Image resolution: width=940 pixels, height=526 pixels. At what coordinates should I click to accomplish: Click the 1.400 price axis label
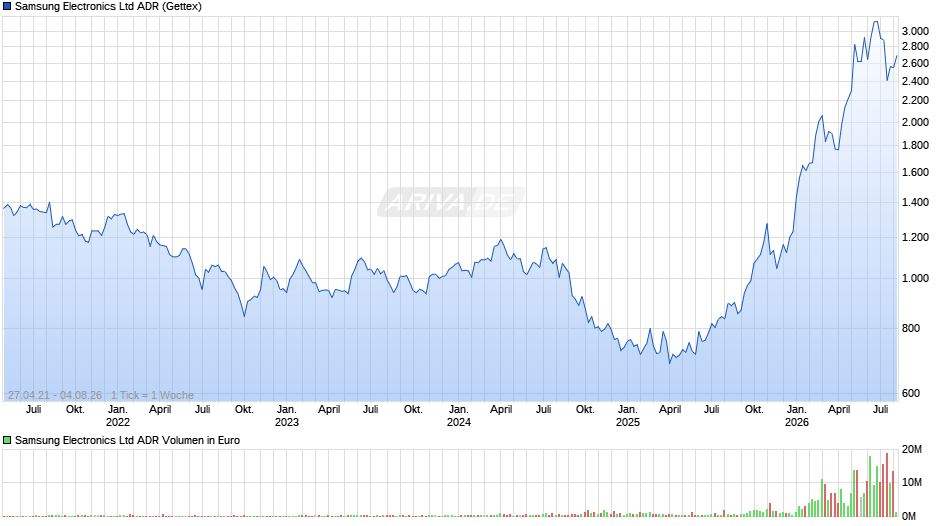pos(915,203)
